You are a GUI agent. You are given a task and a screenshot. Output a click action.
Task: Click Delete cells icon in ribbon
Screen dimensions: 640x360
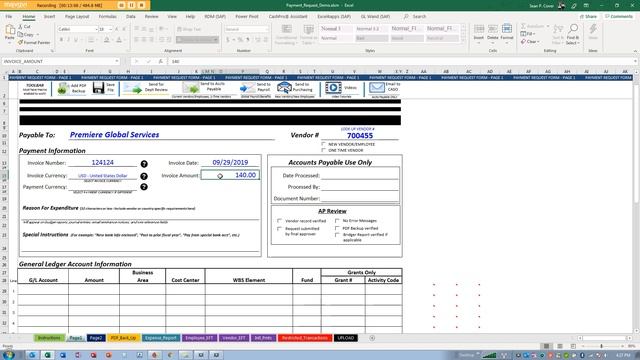pyautogui.click(x=493, y=29)
